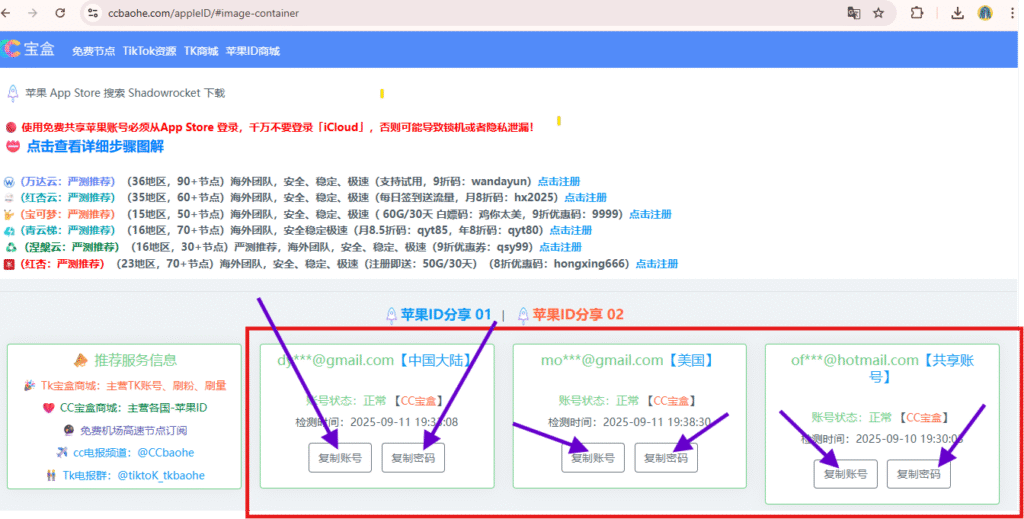Open the site information icon in the address bar
The image size is (1024, 519).
(93, 14)
